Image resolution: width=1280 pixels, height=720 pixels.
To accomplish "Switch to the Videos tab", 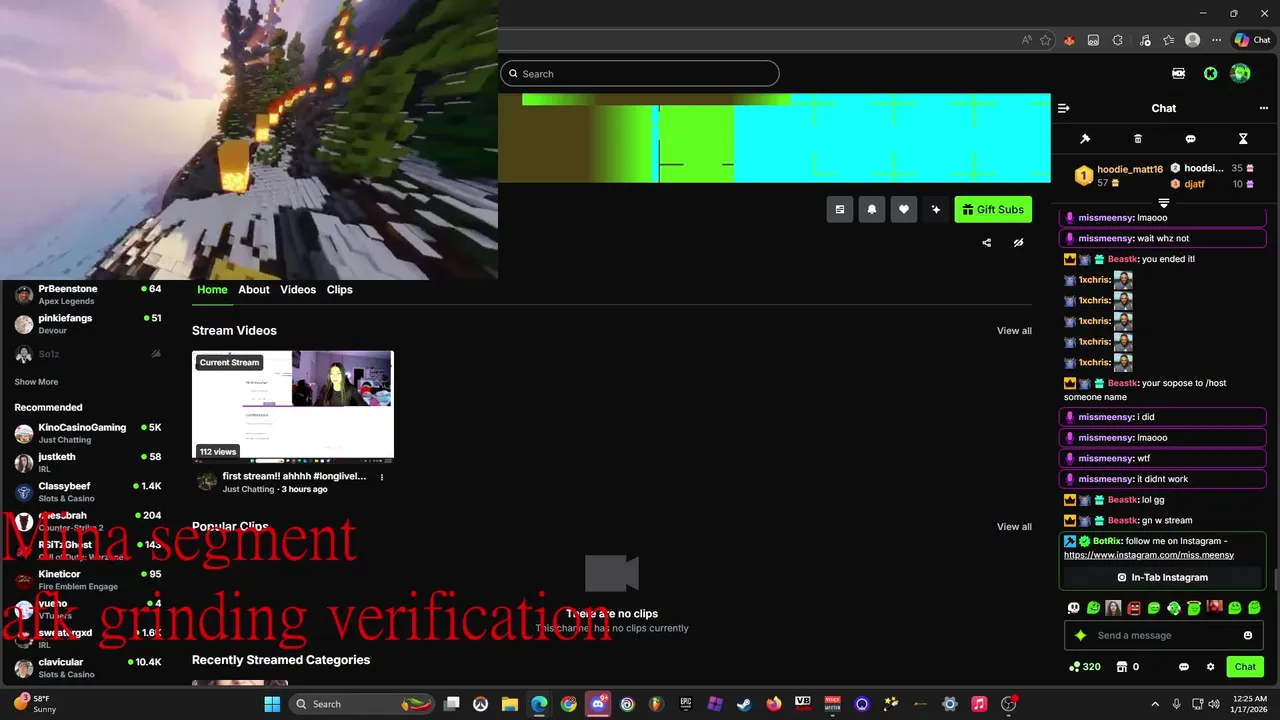I will click(298, 289).
